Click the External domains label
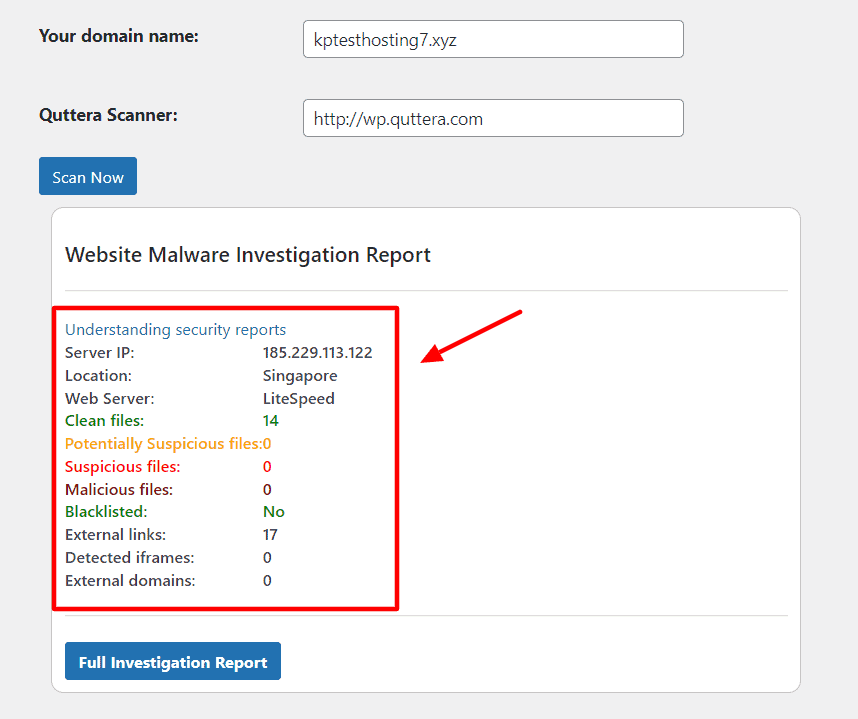 click(130, 581)
